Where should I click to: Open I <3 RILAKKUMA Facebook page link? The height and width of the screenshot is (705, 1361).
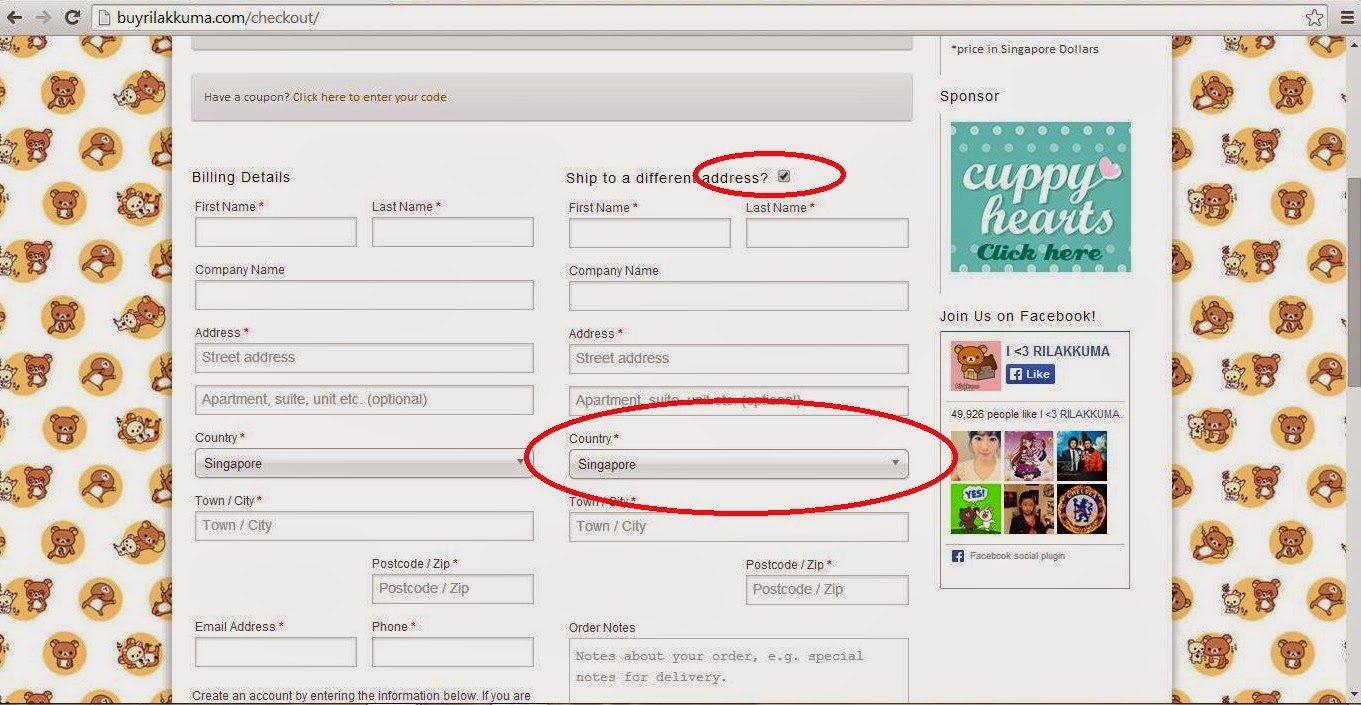pyautogui.click(x=1058, y=351)
